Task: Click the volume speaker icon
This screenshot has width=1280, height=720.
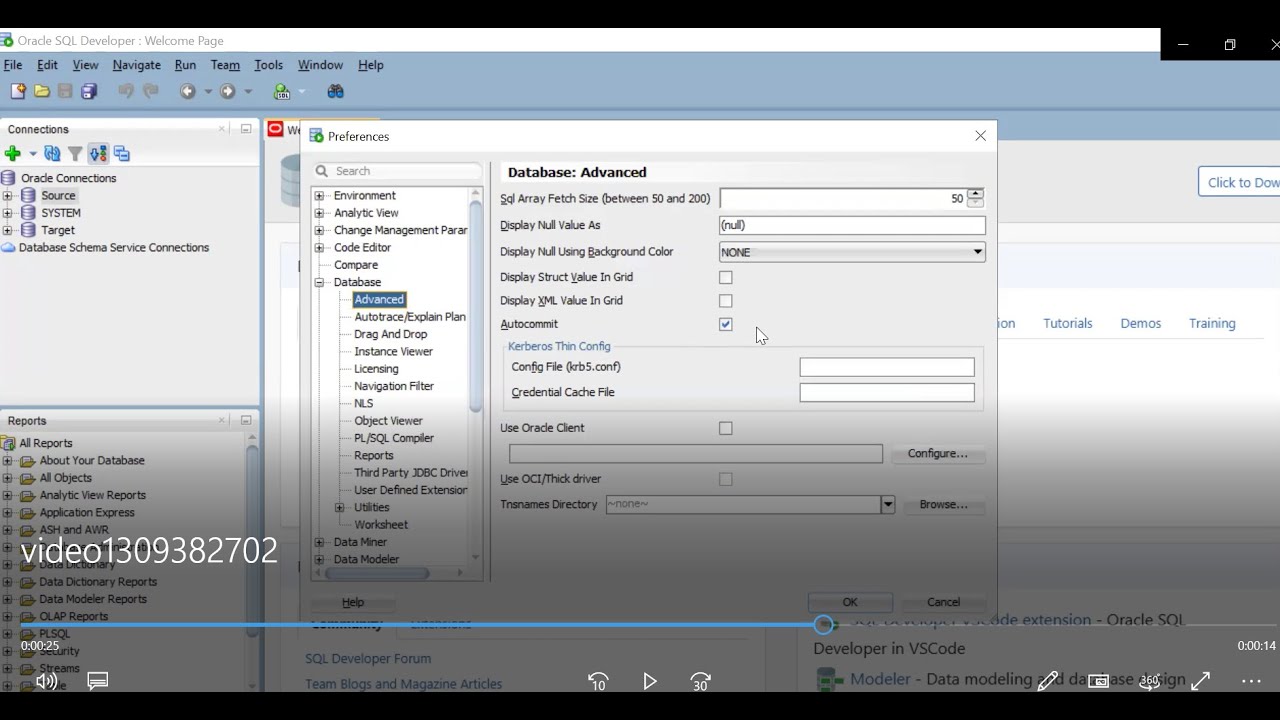Action: (x=46, y=681)
